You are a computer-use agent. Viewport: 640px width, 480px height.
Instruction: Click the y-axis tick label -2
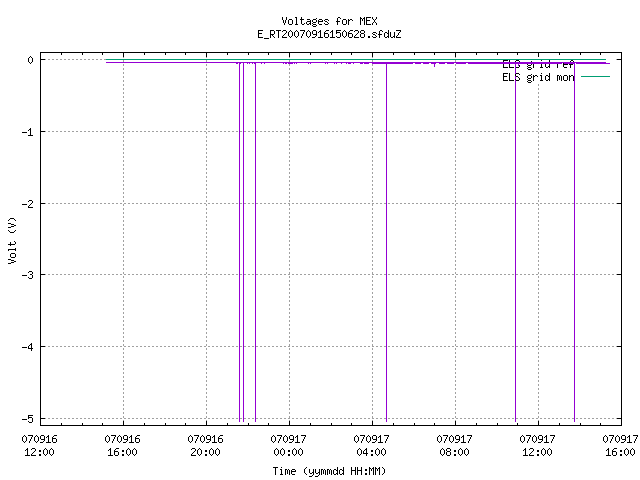(27, 204)
